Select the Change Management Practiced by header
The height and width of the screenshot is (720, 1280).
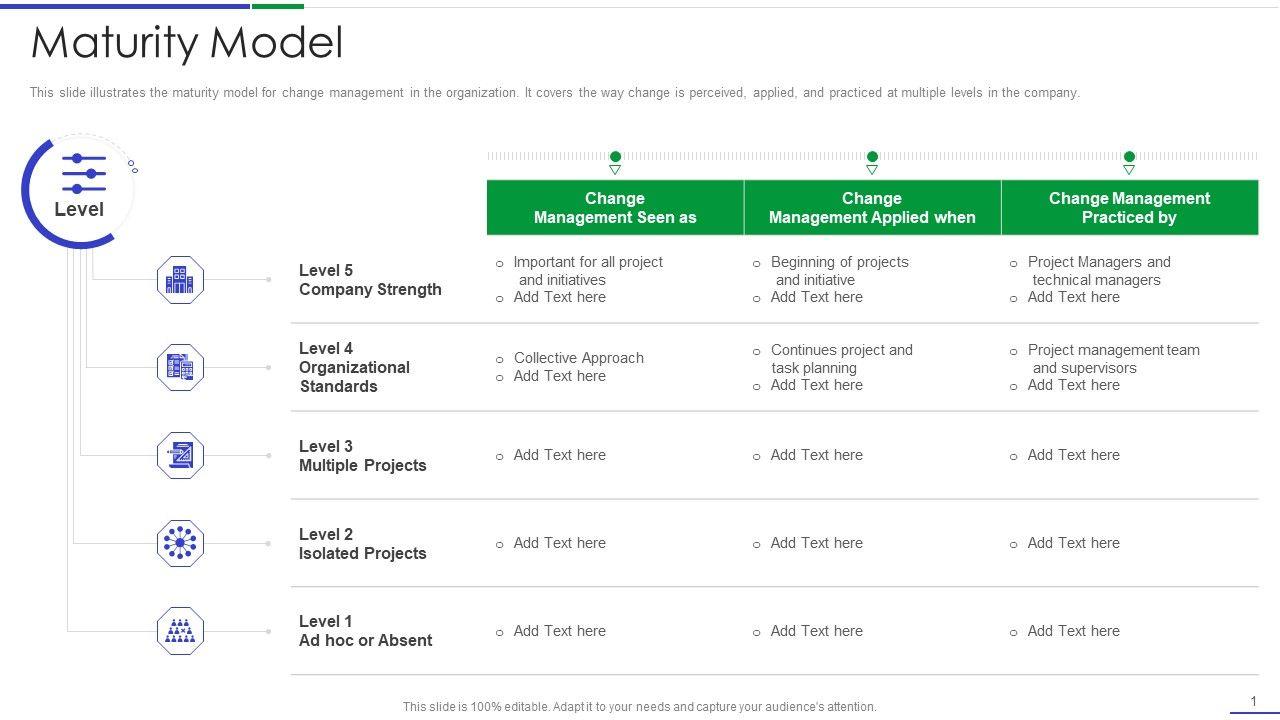pyautogui.click(x=1129, y=208)
